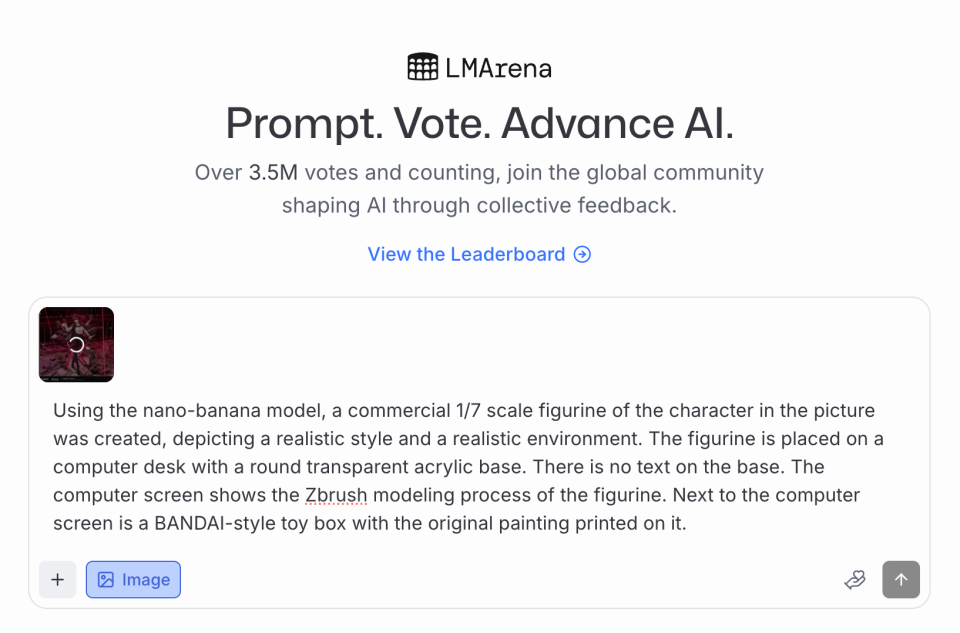The image size is (960, 633).
Task: Click the plus icon to add attachment
Action: coord(57,580)
